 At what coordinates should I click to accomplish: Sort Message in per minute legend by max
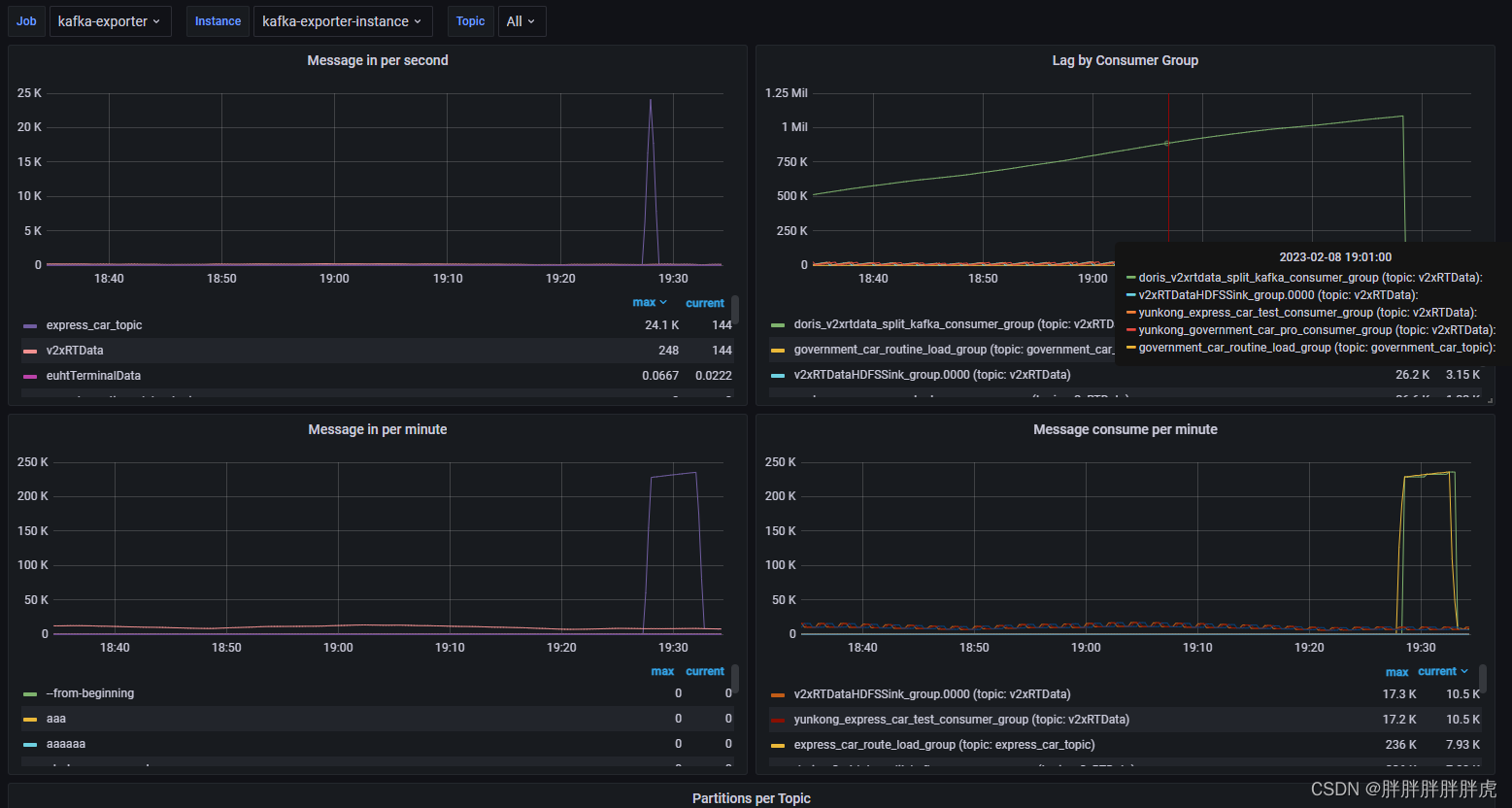pyautogui.click(x=662, y=671)
